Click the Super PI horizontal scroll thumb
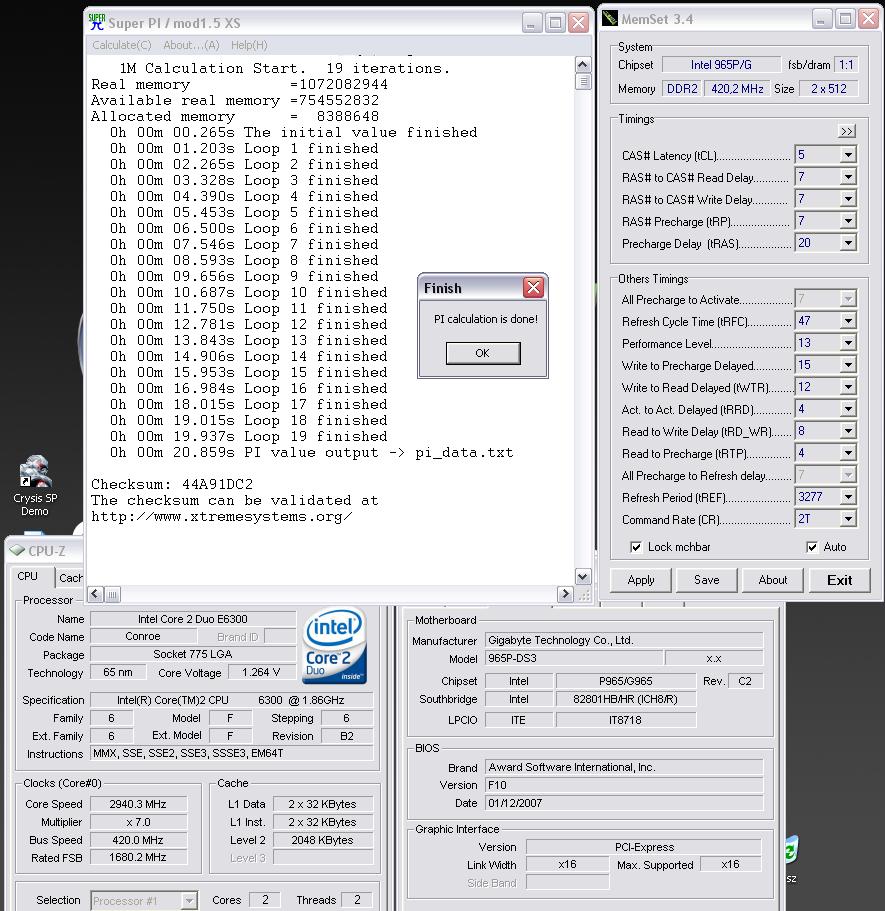This screenshot has width=885, height=911. pos(113,594)
